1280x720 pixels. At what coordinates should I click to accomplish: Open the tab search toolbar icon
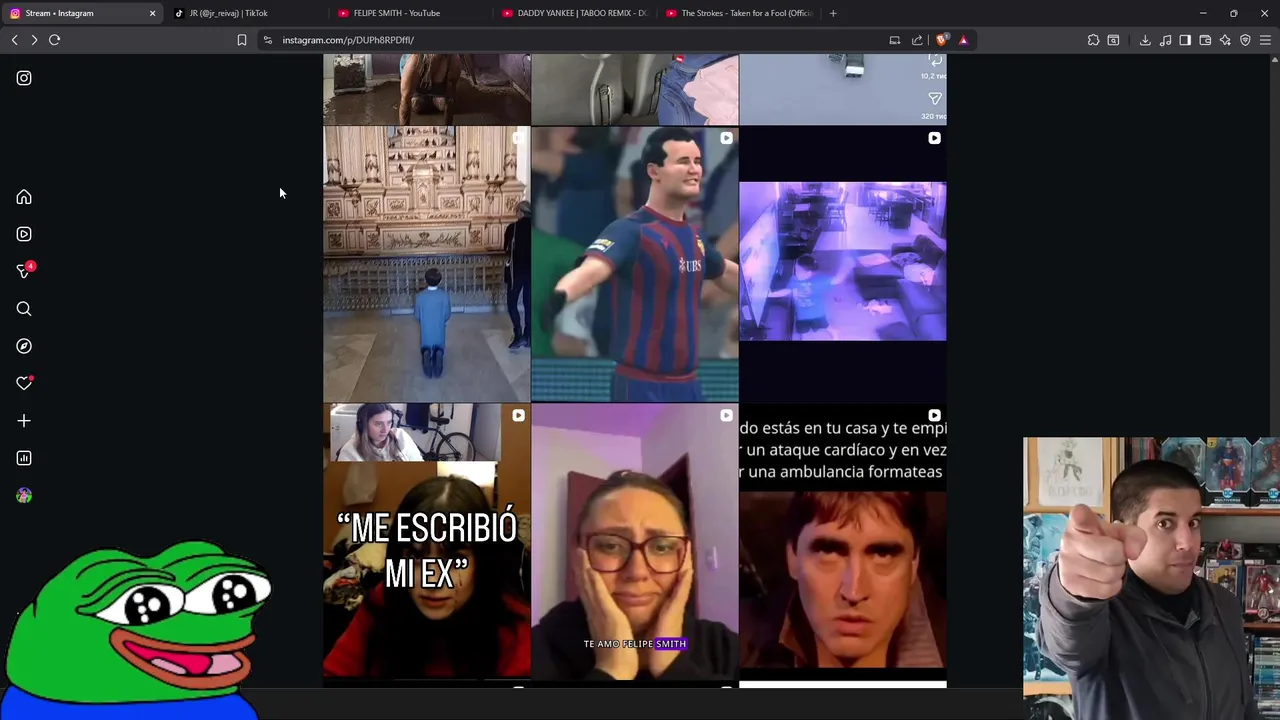tap(1113, 40)
